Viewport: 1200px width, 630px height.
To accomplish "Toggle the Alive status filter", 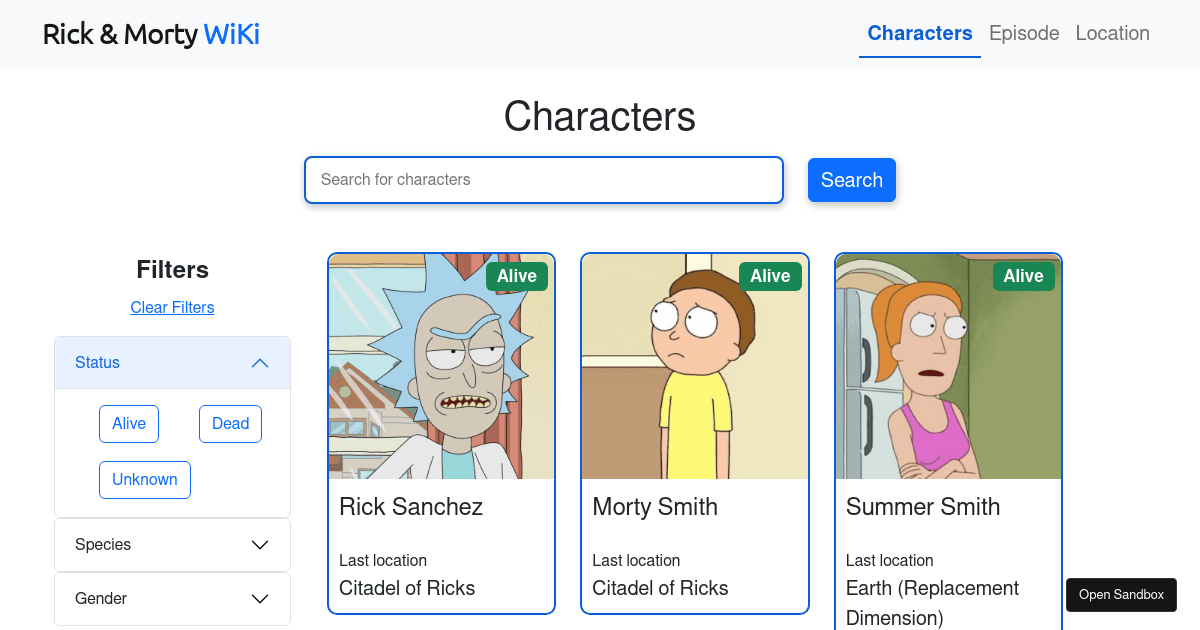I will [x=128, y=423].
